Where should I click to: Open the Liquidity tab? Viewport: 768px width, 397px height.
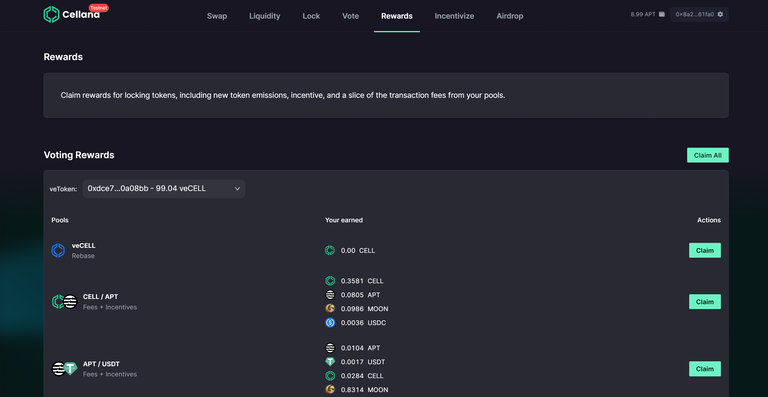click(264, 16)
